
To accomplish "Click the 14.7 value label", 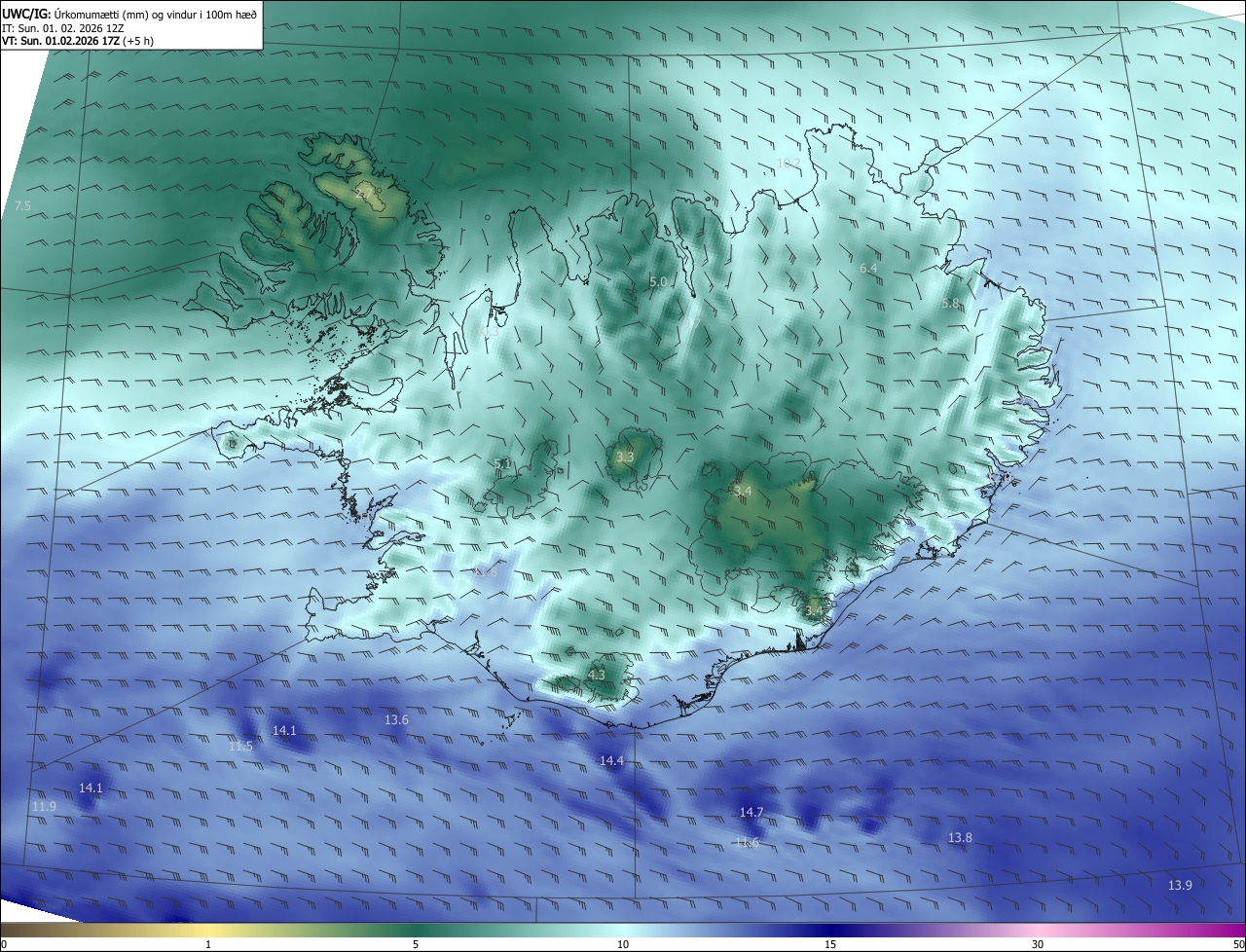I will click(751, 812).
